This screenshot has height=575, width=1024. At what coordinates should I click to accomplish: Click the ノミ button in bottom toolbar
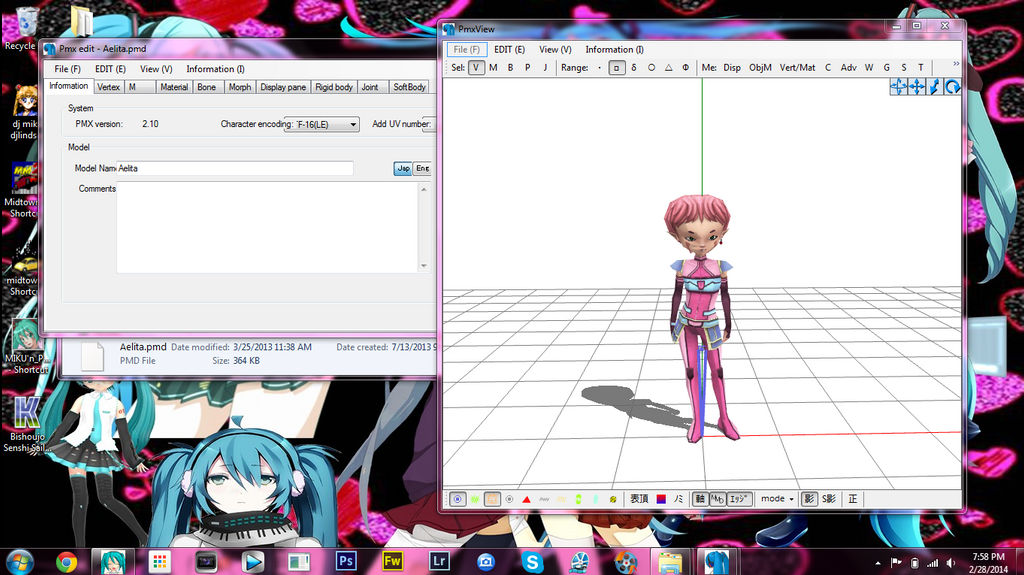coord(679,499)
